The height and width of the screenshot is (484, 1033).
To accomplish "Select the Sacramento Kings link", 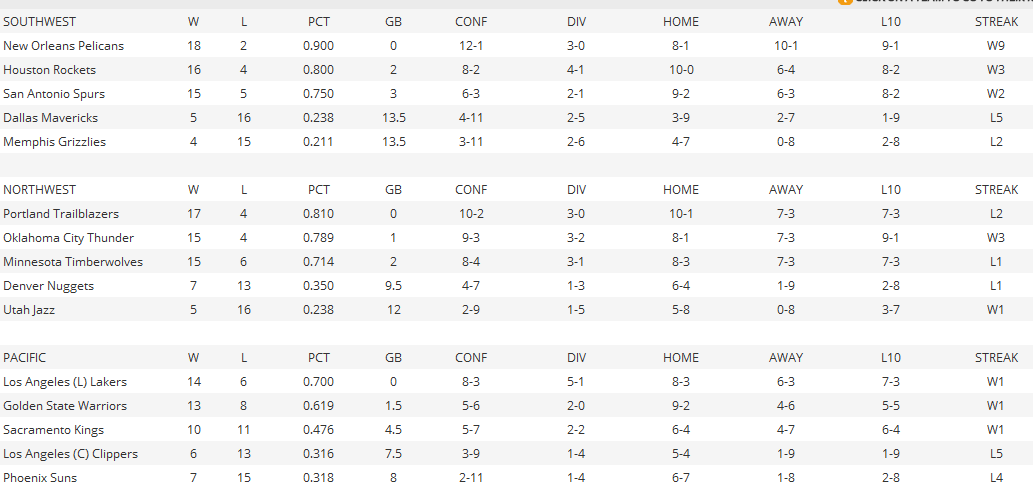I will (x=53, y=430).
